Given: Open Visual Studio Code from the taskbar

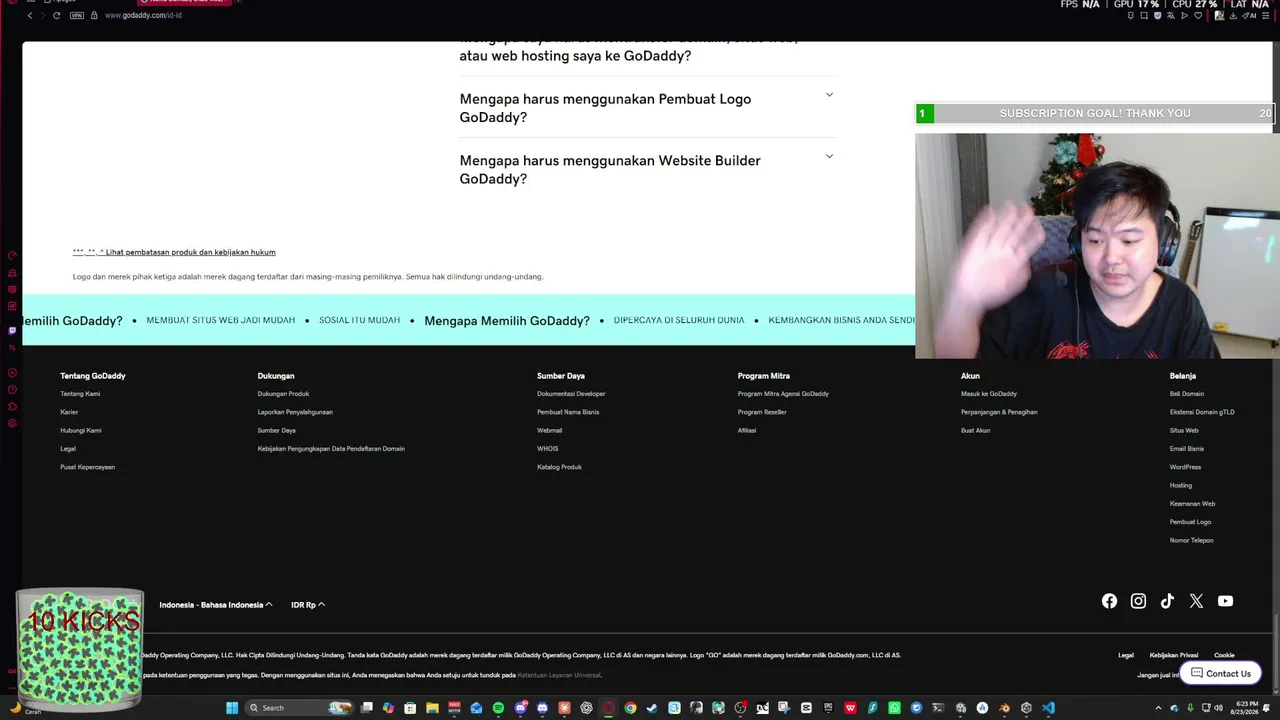Looking at the screenshot, I should 1048,708.
